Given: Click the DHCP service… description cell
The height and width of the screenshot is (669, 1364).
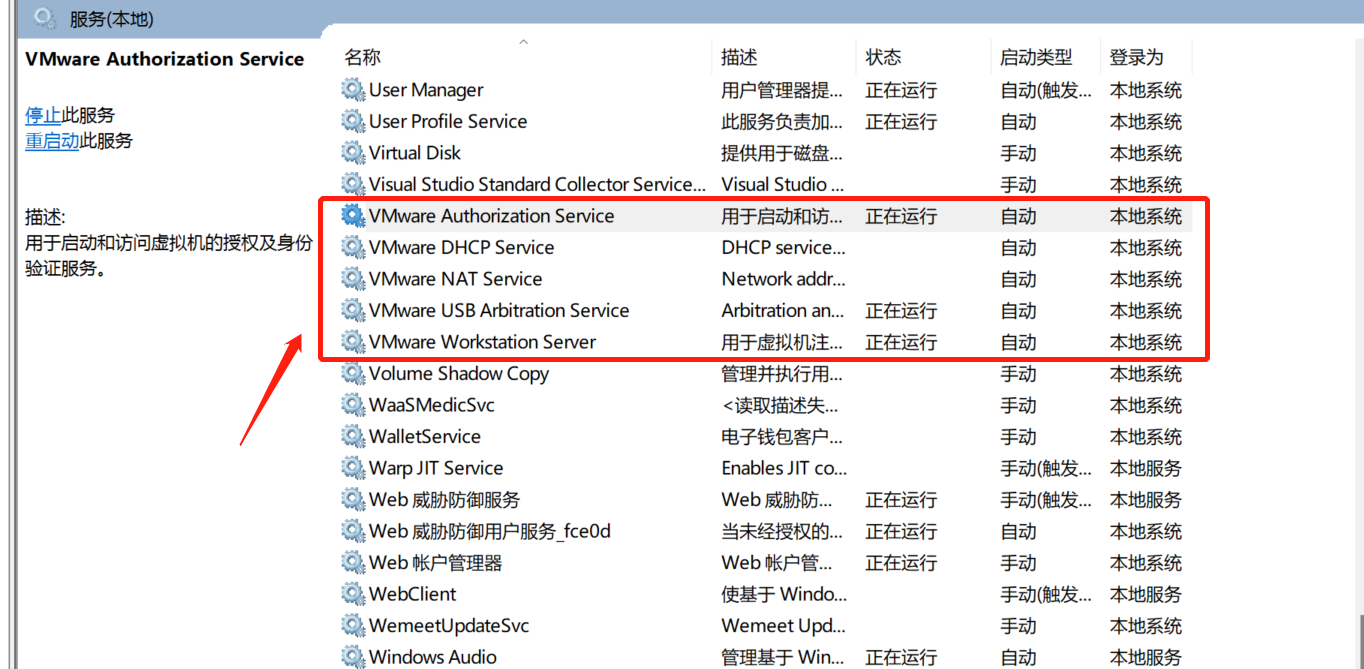Looking at the screenshot, I should [x=784, y=247].
